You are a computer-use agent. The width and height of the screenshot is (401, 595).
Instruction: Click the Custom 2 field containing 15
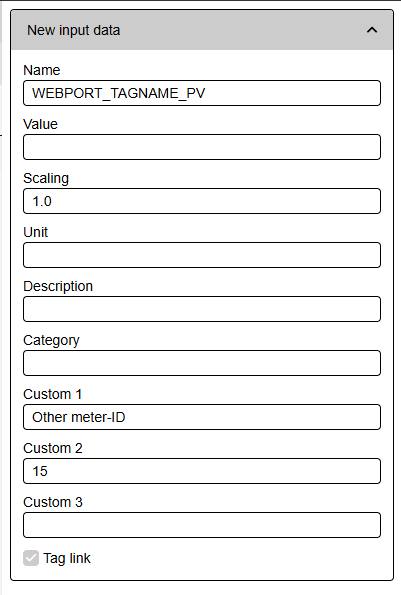[202, 471]
